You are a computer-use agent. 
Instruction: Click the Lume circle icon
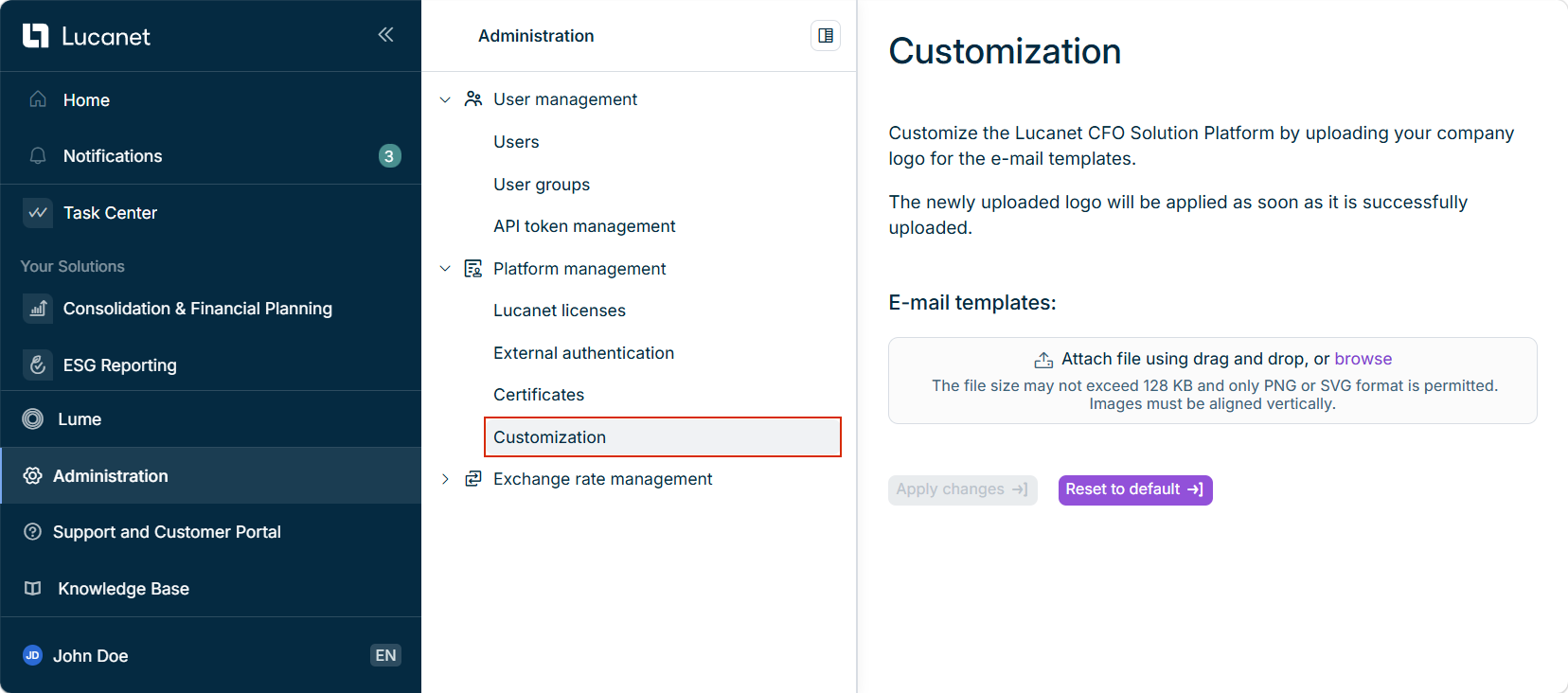(33, 419)
